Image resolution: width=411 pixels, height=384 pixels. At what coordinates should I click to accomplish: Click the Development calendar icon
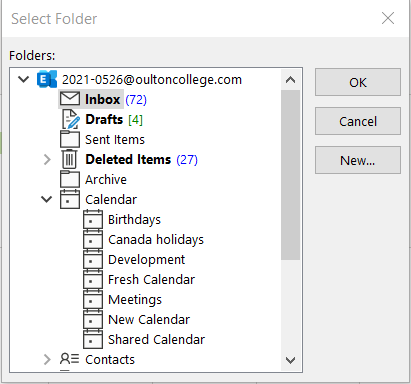pyautogui.click(x=93, y=259)
